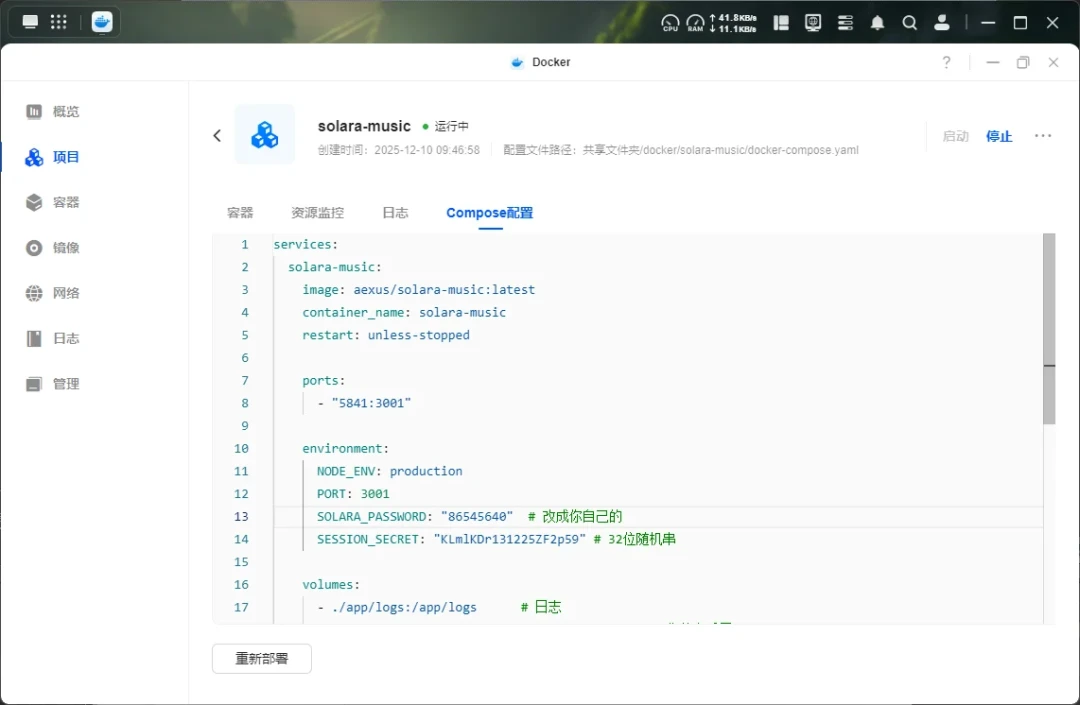1080x705 pixels.
Task: Click the solara-music project title
Action: point(364,126)
